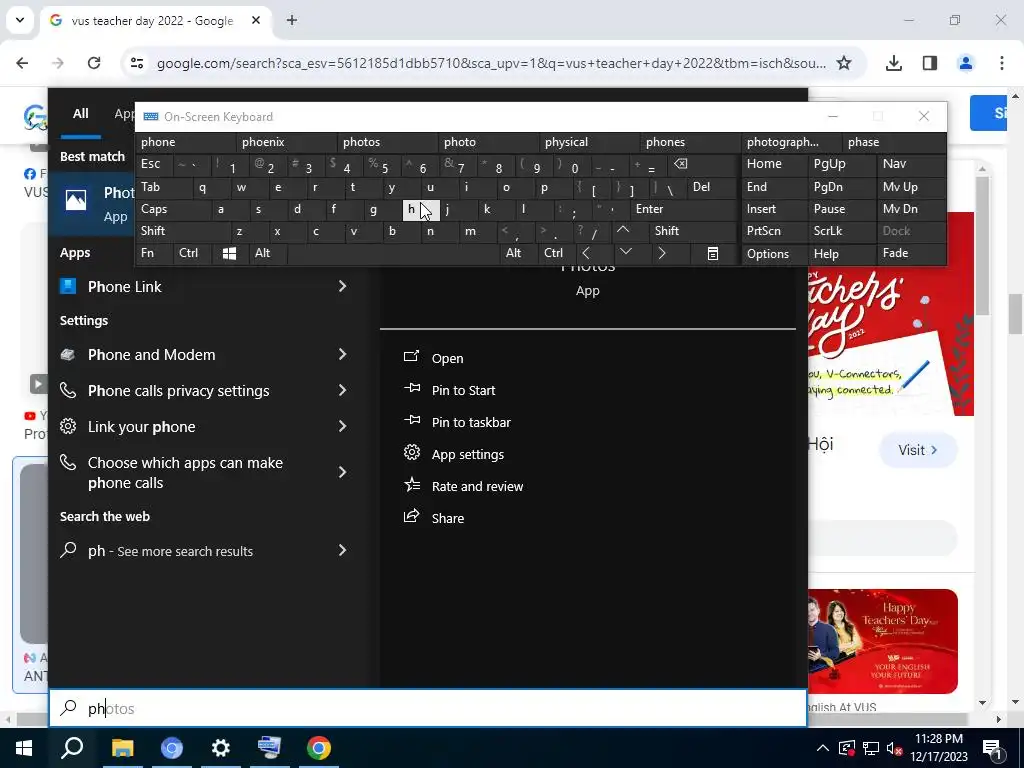Click Chrome's reload page icon

coord(94,63)
